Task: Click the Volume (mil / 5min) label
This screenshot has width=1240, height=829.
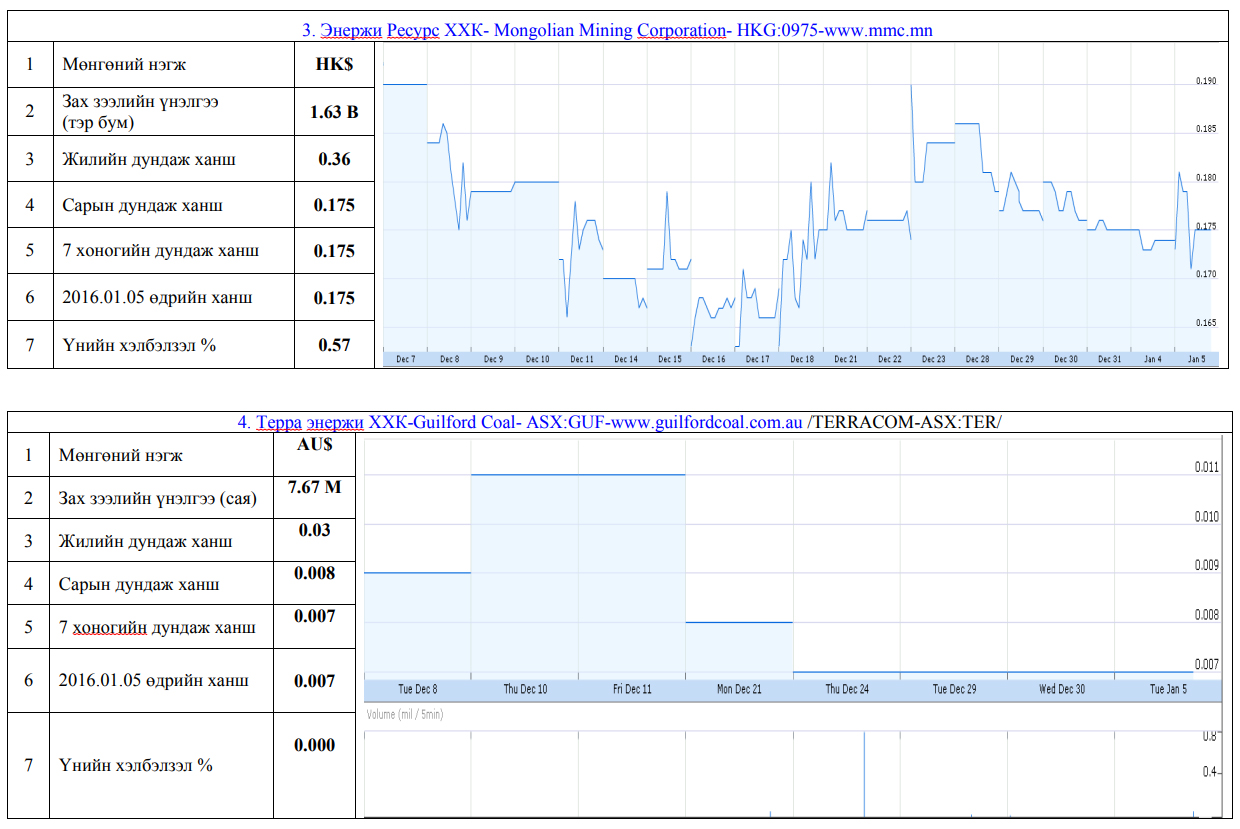Action: point(405,714)
